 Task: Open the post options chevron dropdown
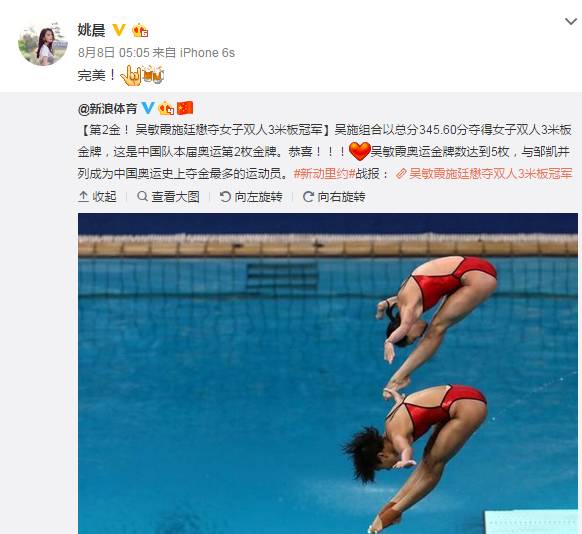570,22
